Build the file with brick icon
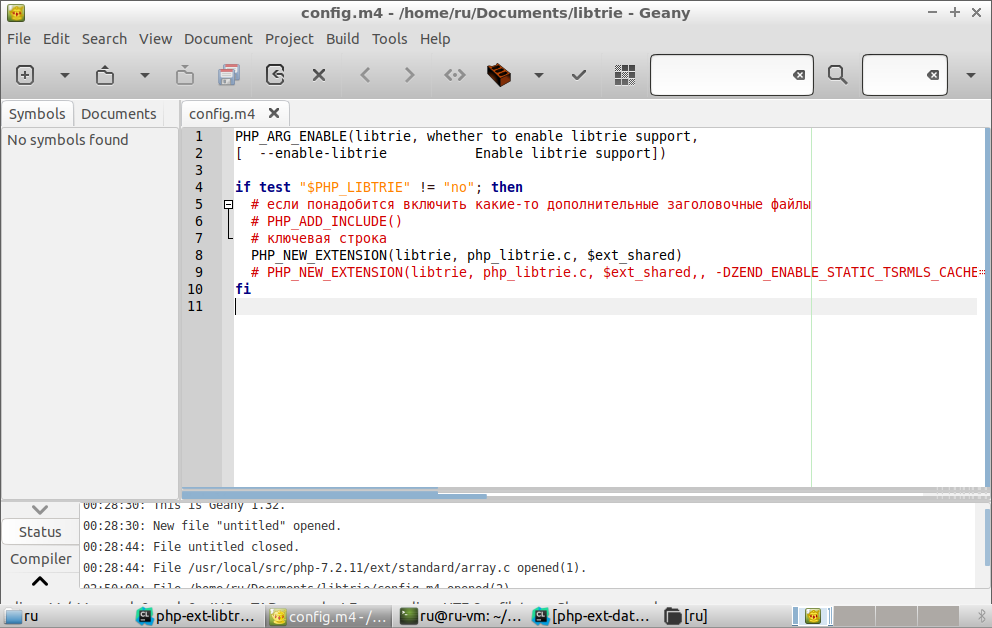This screenshot has height=628, width=992. (x=499, y=75)
